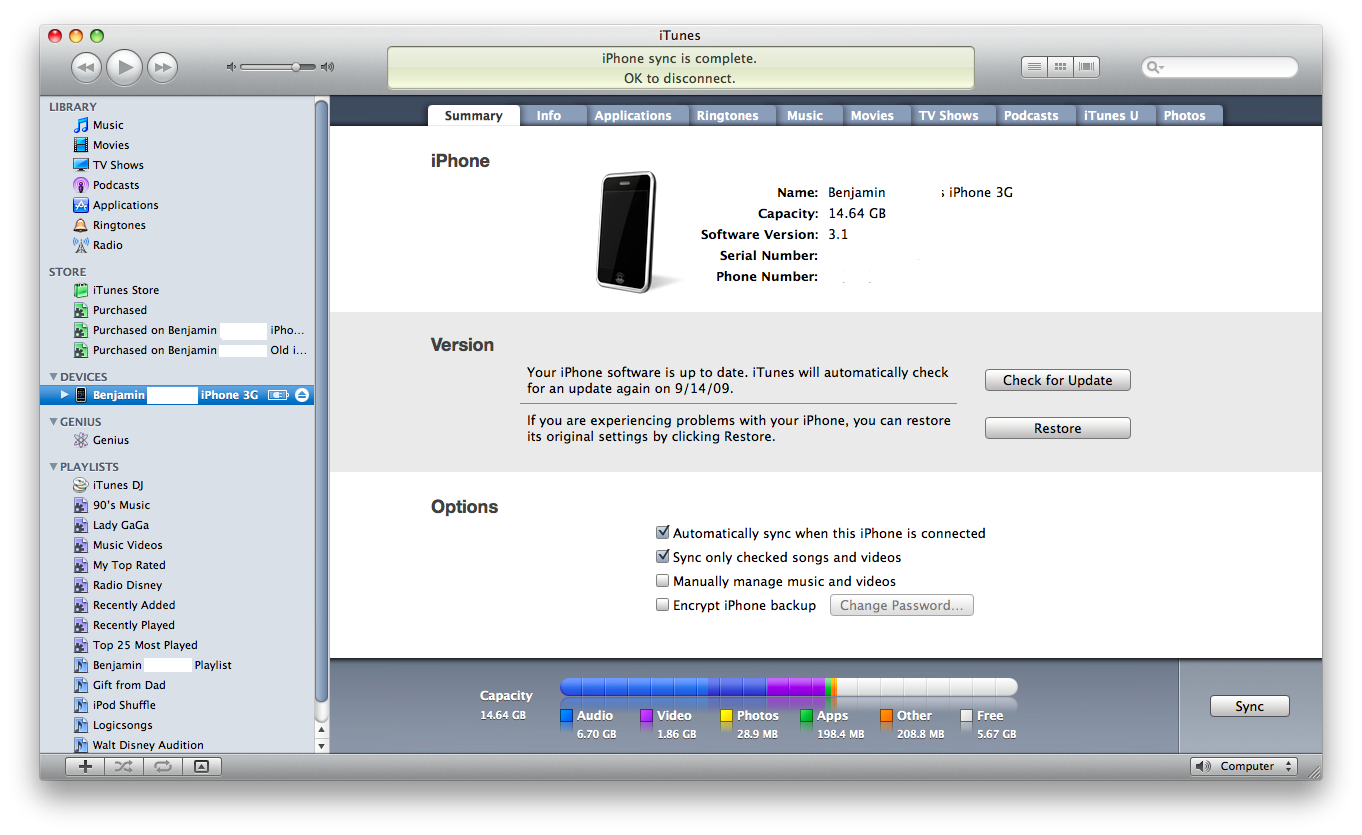1362x835 pixels.
Task: Click the orange Other legend swatch
Action: [x=886, y=716]
